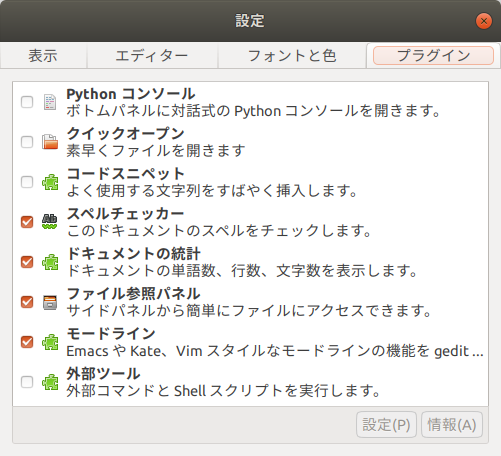Click the 外部ツール puzzle icon
The image size is (501, 456).
(50, 382)
